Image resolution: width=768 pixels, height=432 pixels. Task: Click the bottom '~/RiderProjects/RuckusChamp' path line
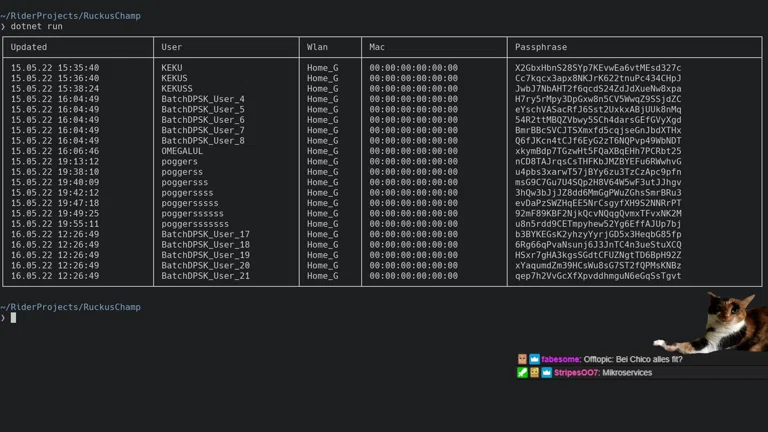[71, 307]
